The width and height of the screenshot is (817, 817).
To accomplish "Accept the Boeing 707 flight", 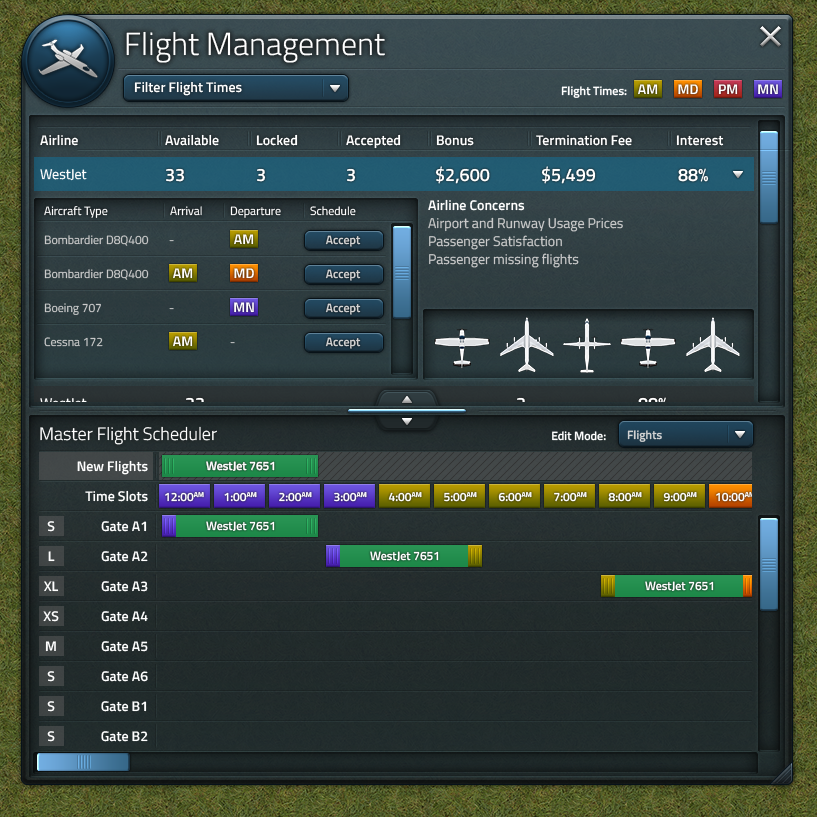I will click(x=343, y=308).
